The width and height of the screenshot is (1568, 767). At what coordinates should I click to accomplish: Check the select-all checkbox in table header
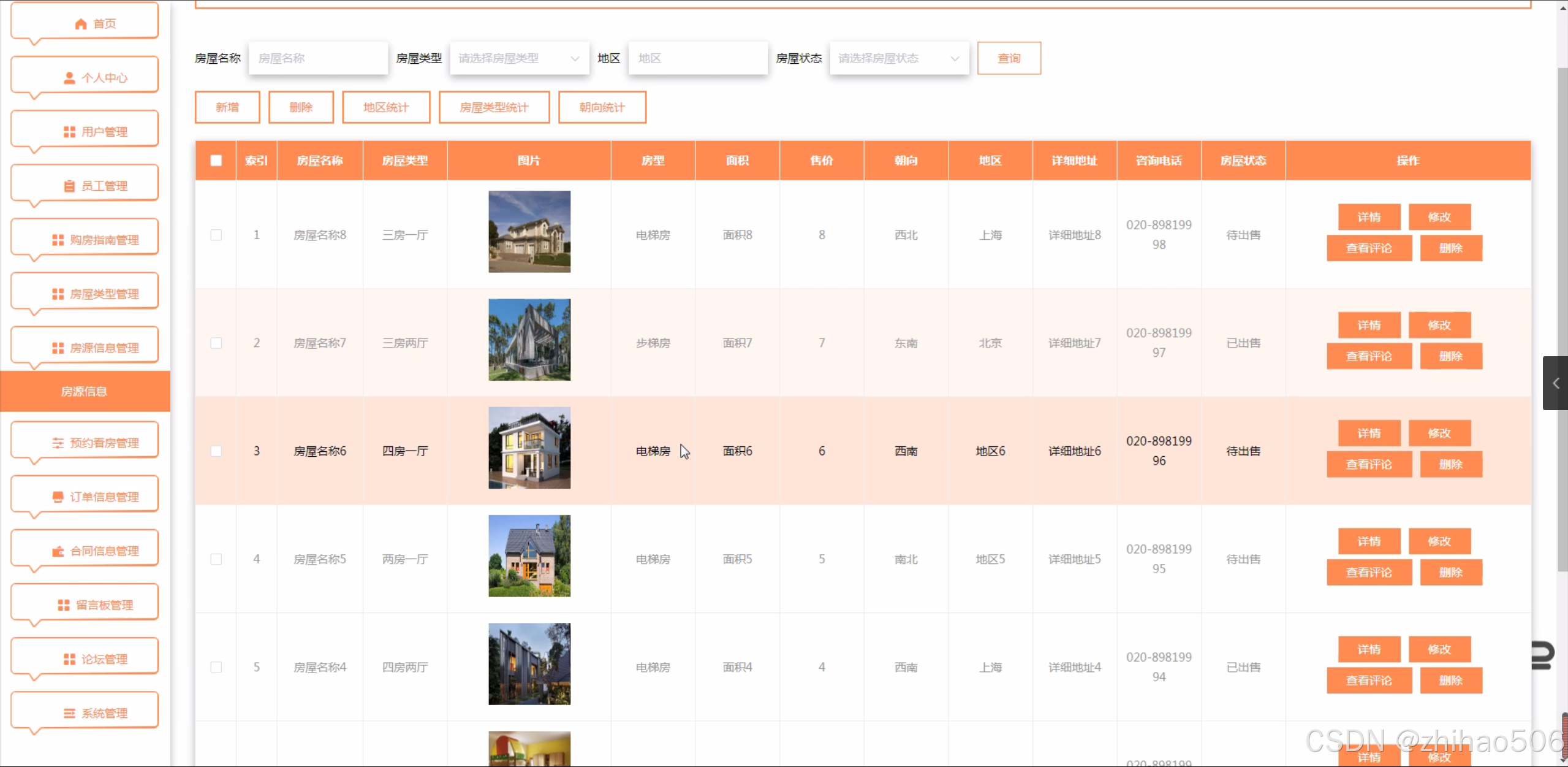pos(216,161)
